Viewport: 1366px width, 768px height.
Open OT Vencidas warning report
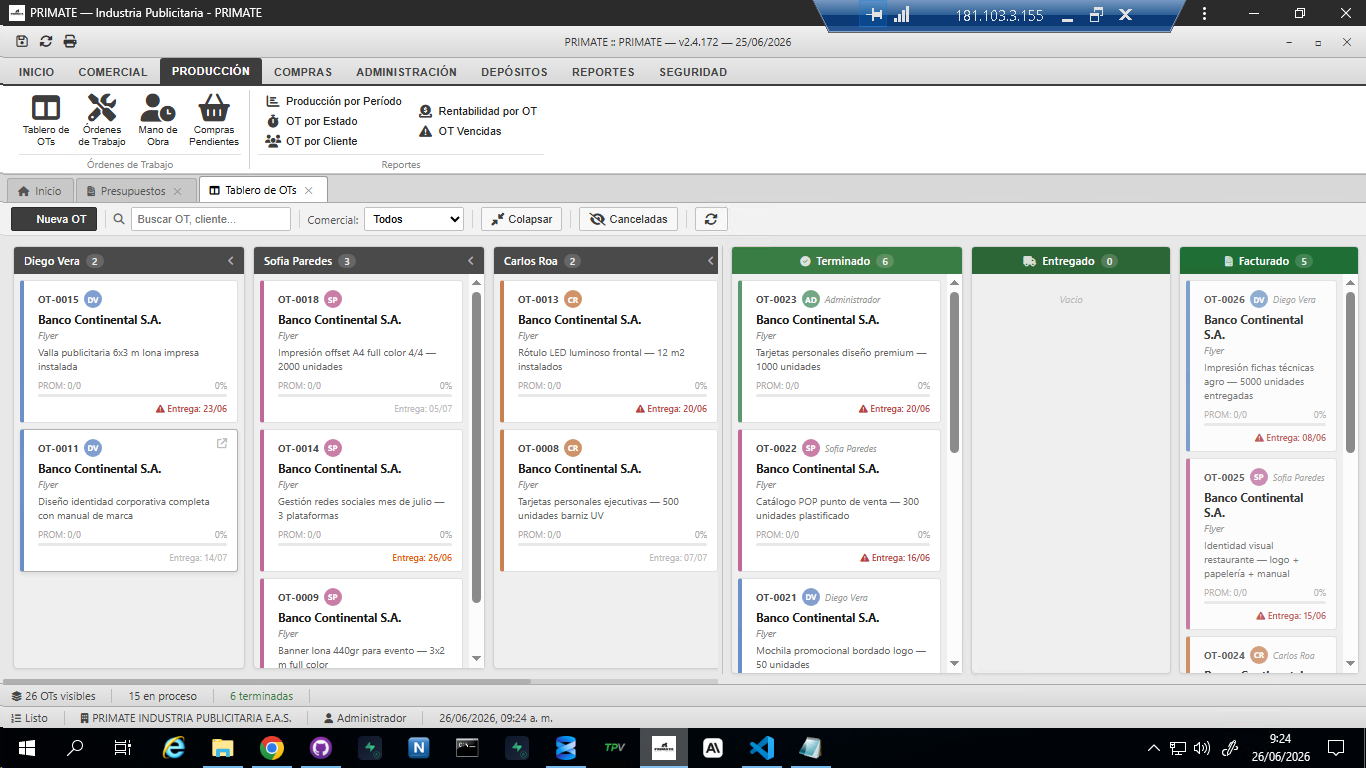click(460, 131)
